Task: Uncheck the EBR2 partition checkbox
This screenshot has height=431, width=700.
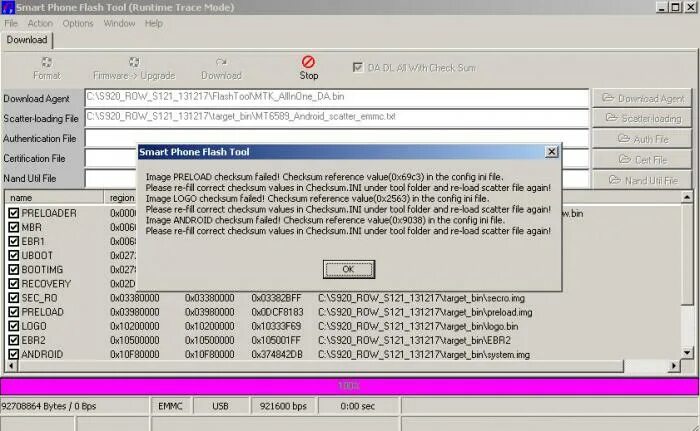Action: [x=13, y=340]
